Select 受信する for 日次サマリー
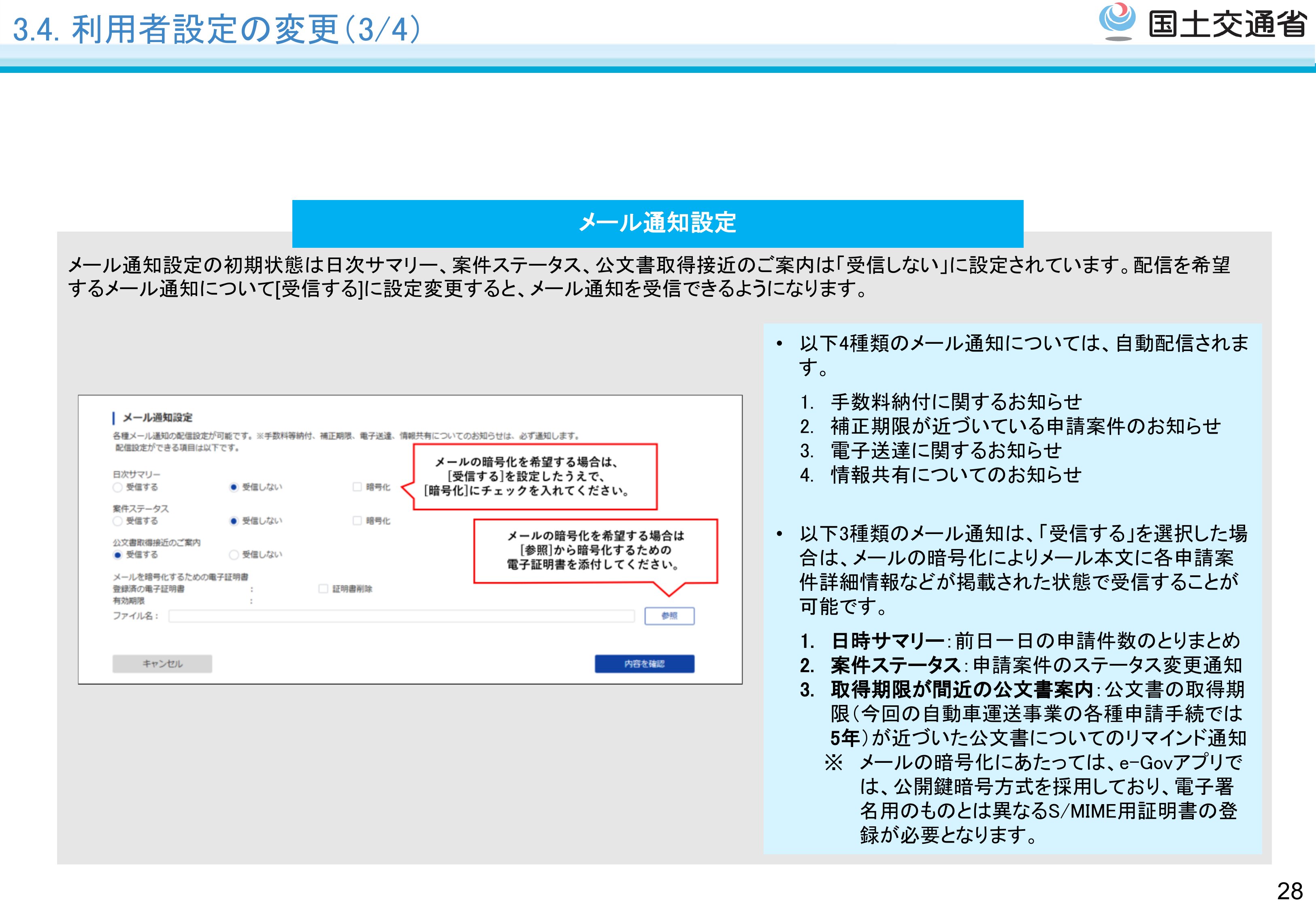 pyautogui.click(x=117, y=487)
